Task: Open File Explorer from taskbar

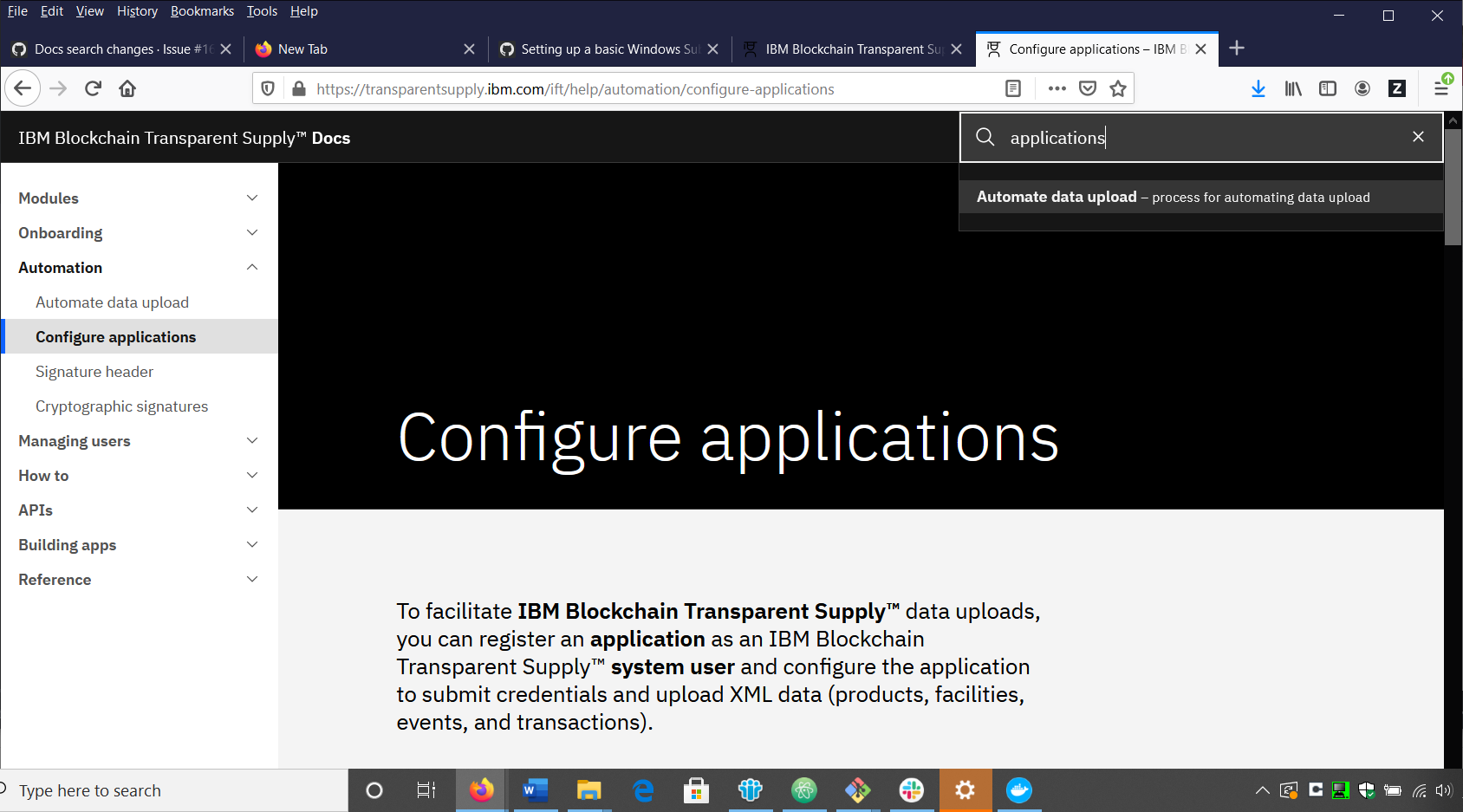Action: [589, 790]
